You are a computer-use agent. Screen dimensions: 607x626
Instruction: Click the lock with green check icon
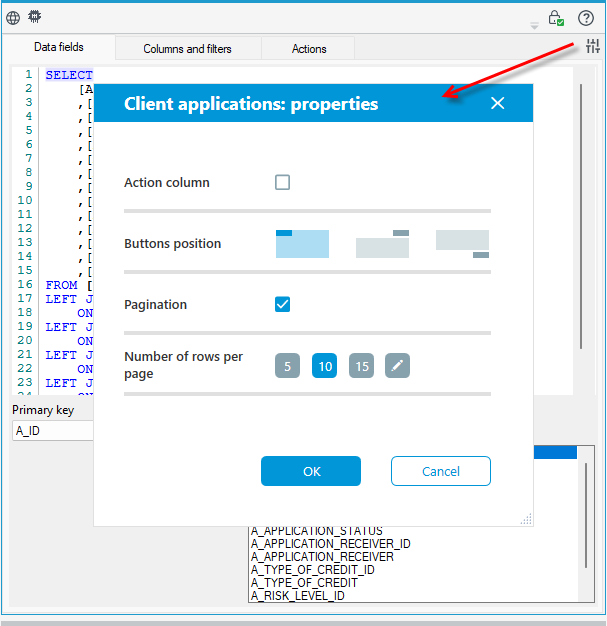555,18
